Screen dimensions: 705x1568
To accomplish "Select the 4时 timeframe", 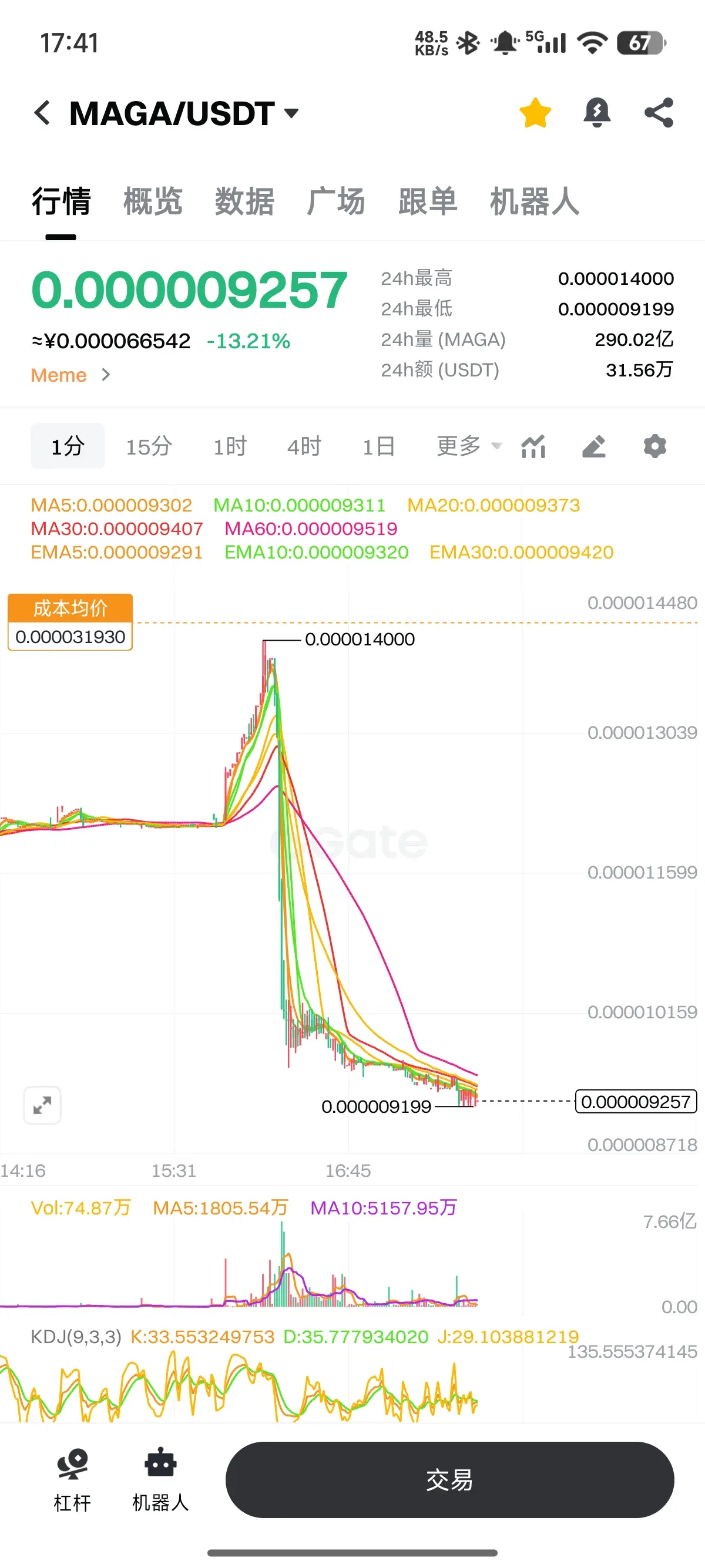I will 304,446.
